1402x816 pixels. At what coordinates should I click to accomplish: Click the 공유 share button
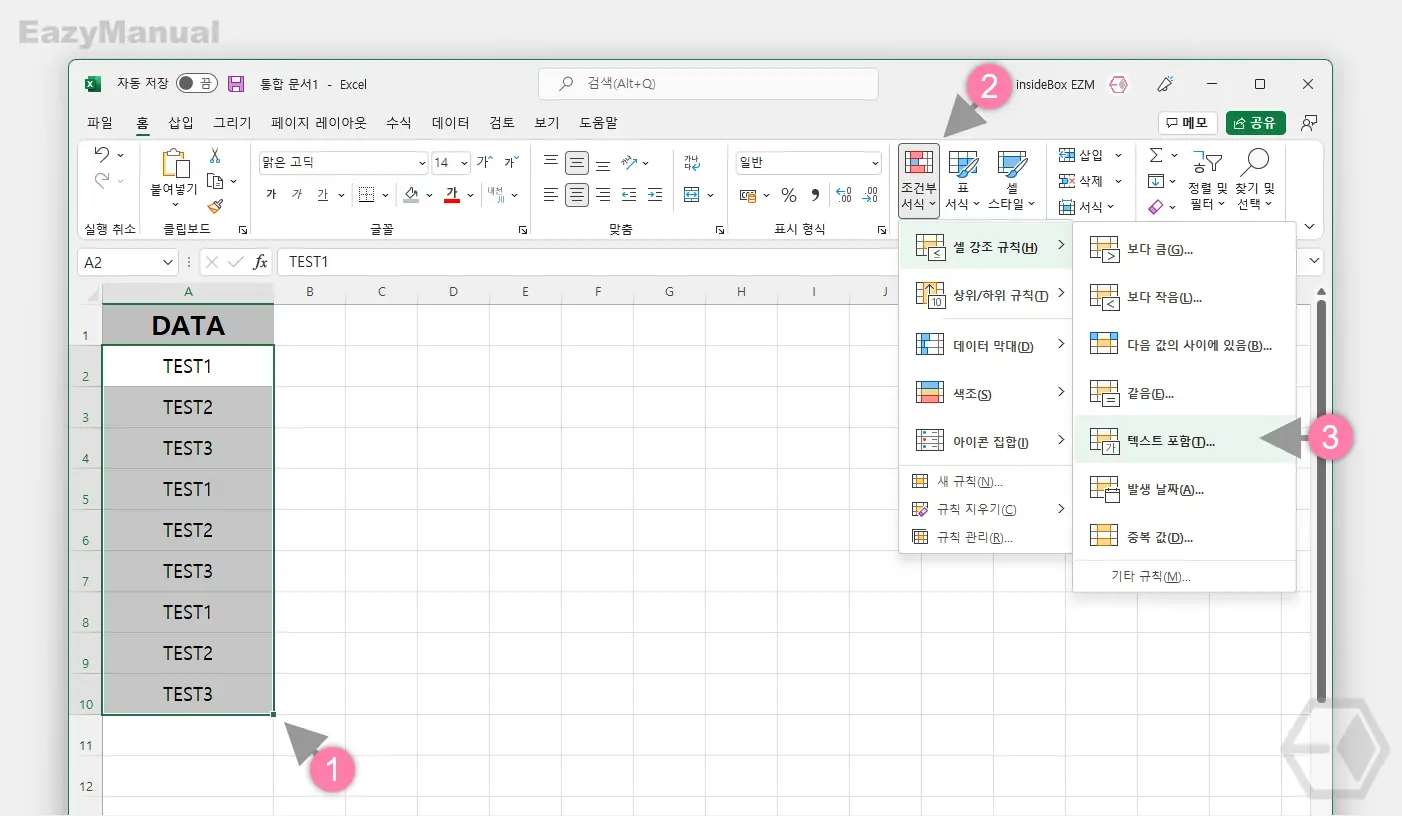pyautogui.click(x=1256, y=123)
